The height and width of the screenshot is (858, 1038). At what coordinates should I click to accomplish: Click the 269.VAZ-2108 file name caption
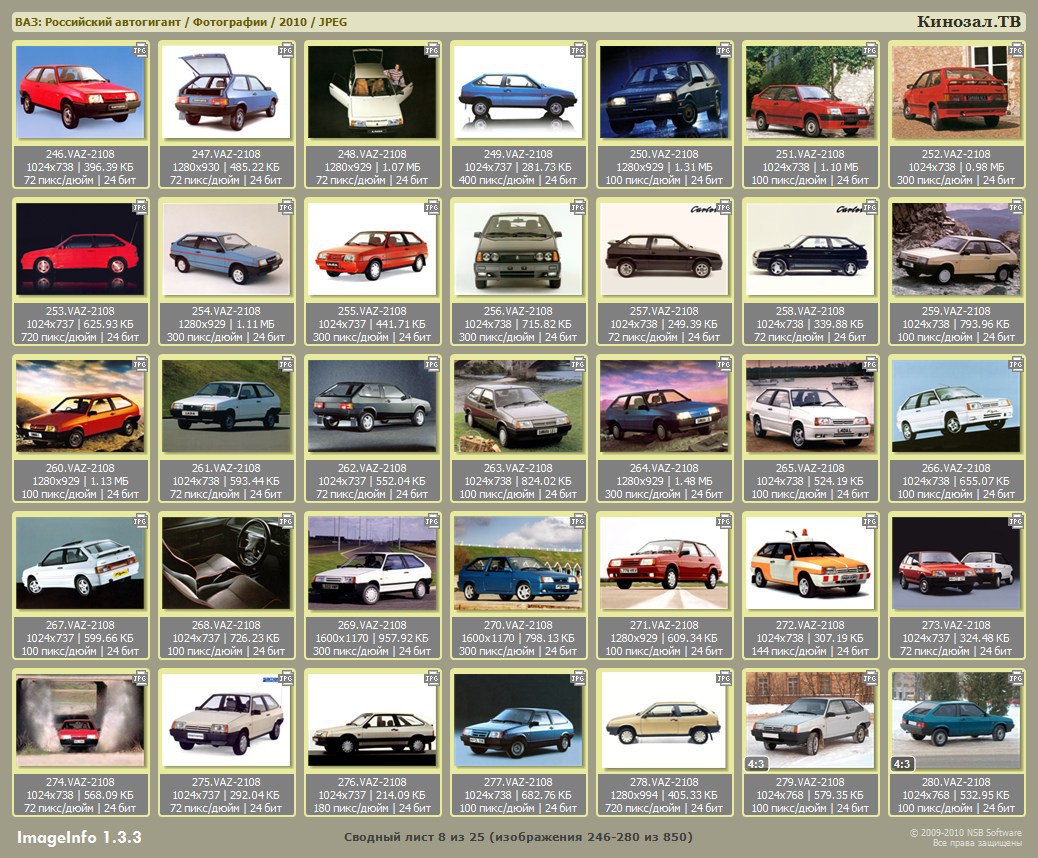tap(372, 625)
